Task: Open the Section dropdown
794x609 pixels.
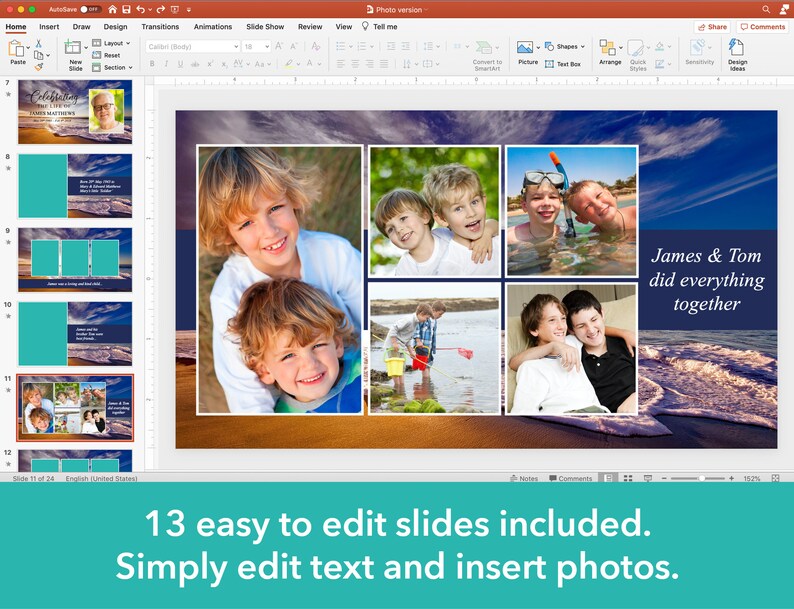Action: click(x=112, y=67)
